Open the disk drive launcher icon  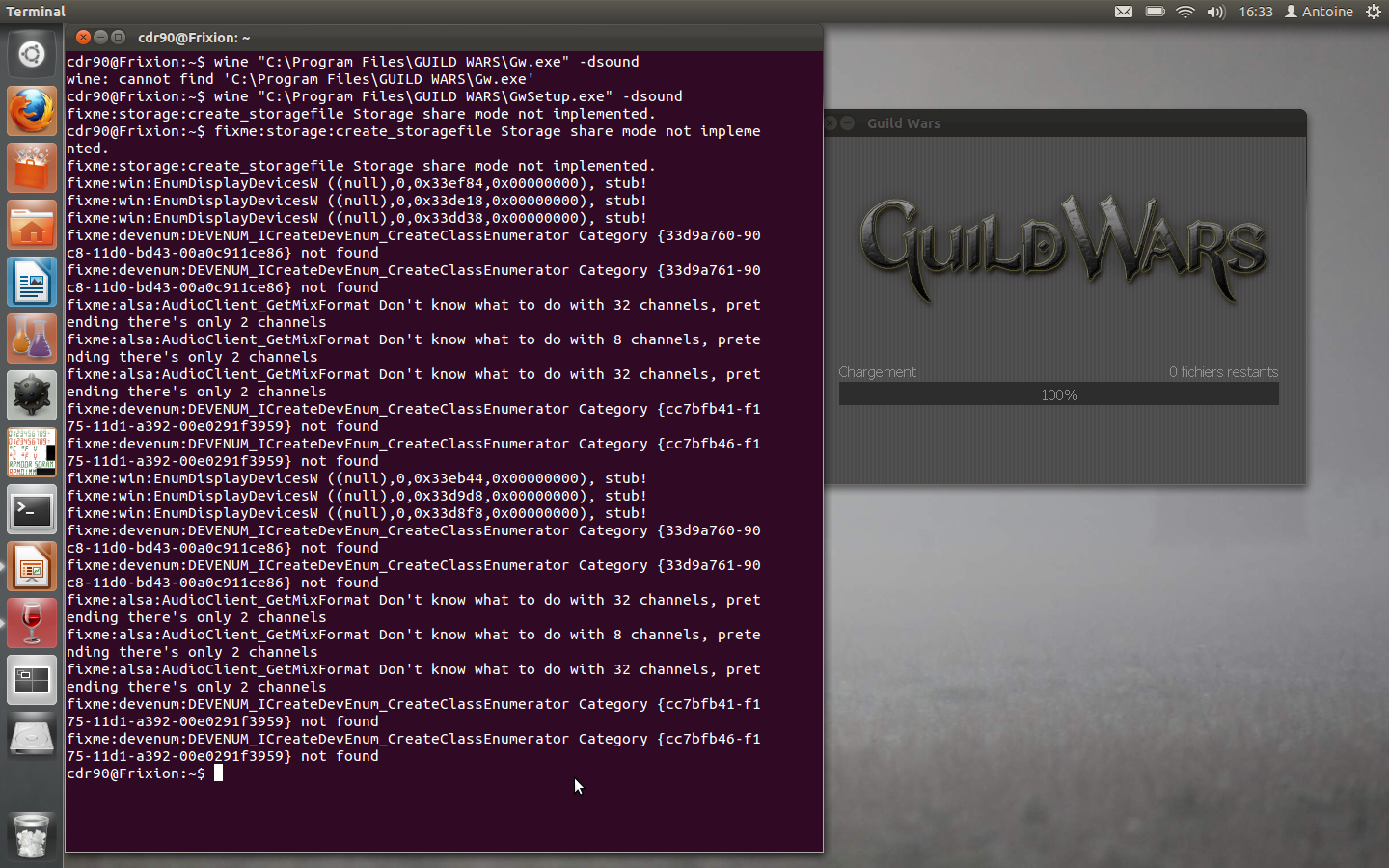pos(32,737)
